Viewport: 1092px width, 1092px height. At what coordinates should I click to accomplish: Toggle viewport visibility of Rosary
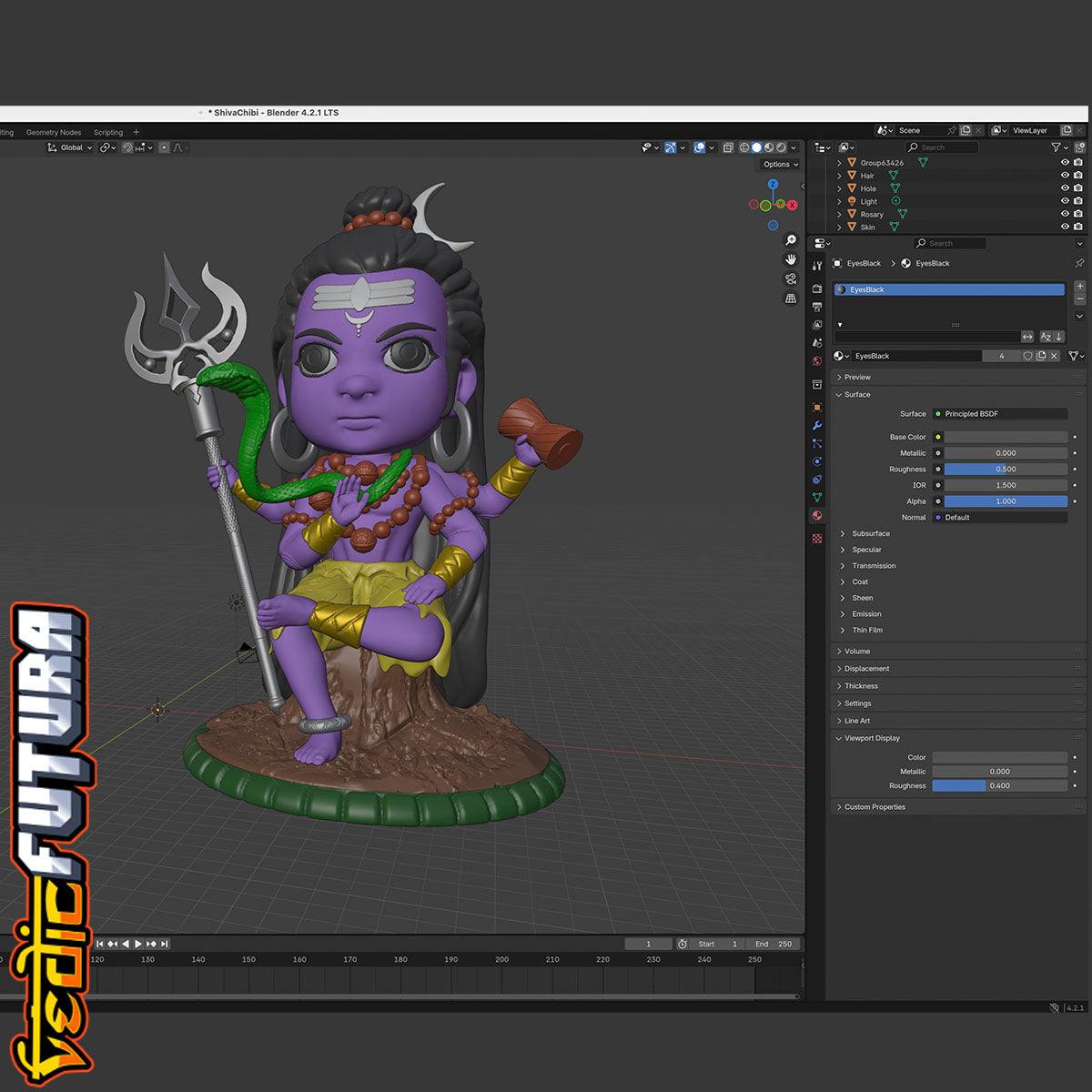(x=1065, y=214)
